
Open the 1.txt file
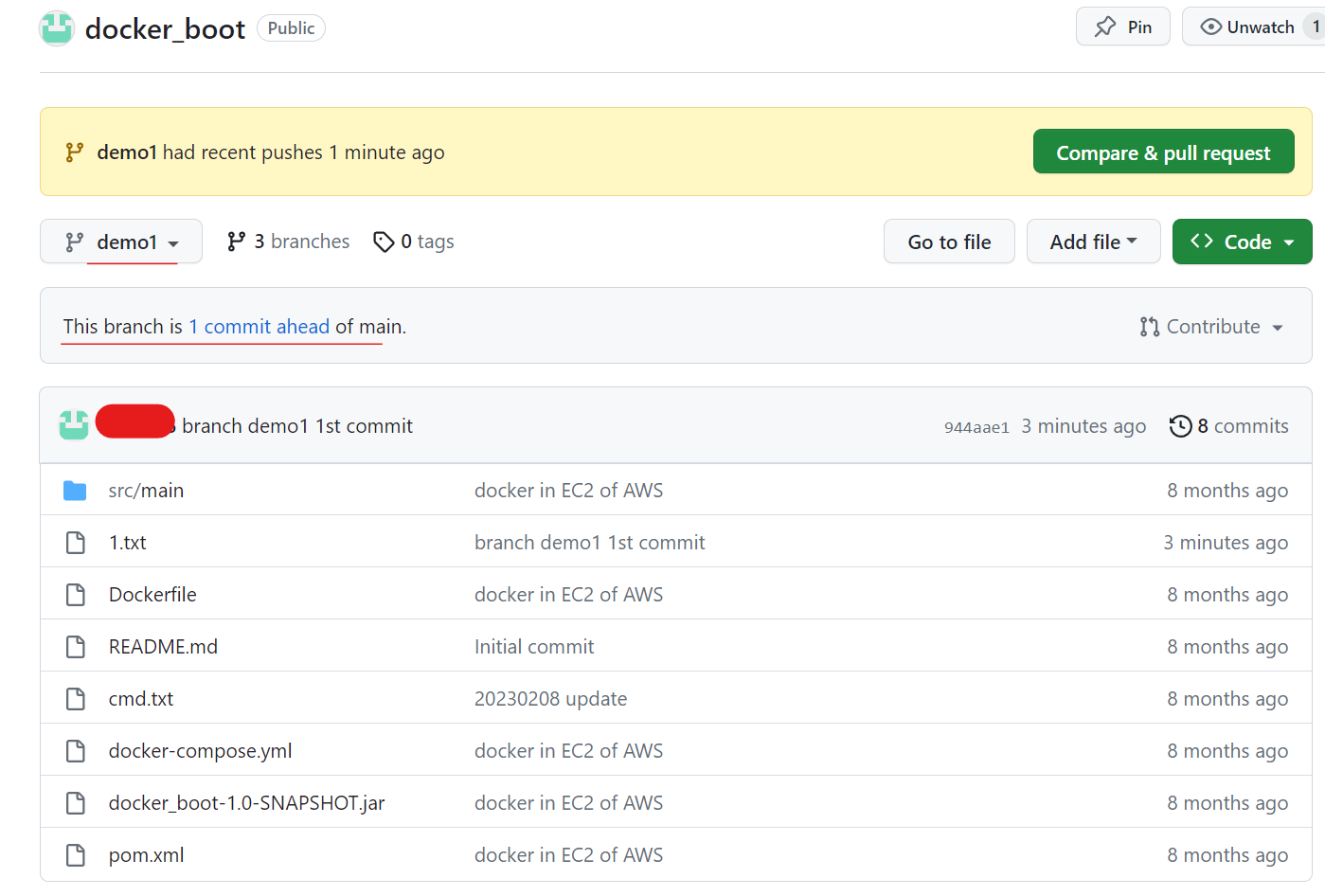click(x=128, y=543)
